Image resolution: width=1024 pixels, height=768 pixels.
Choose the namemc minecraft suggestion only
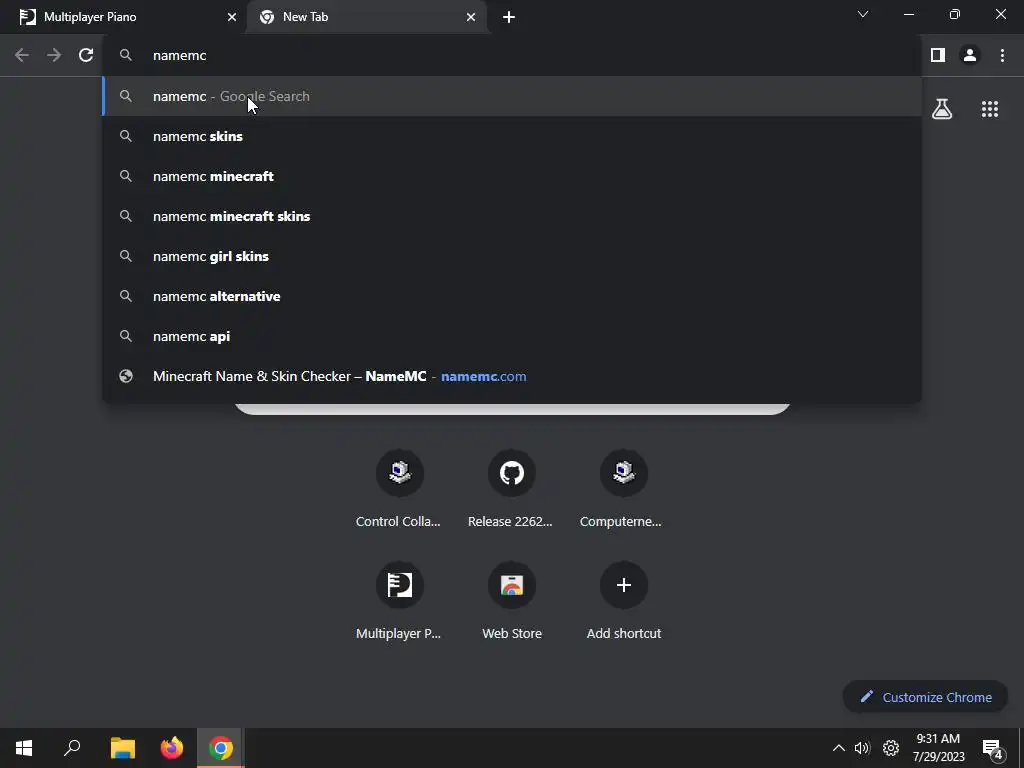click(x=511, y=176)
